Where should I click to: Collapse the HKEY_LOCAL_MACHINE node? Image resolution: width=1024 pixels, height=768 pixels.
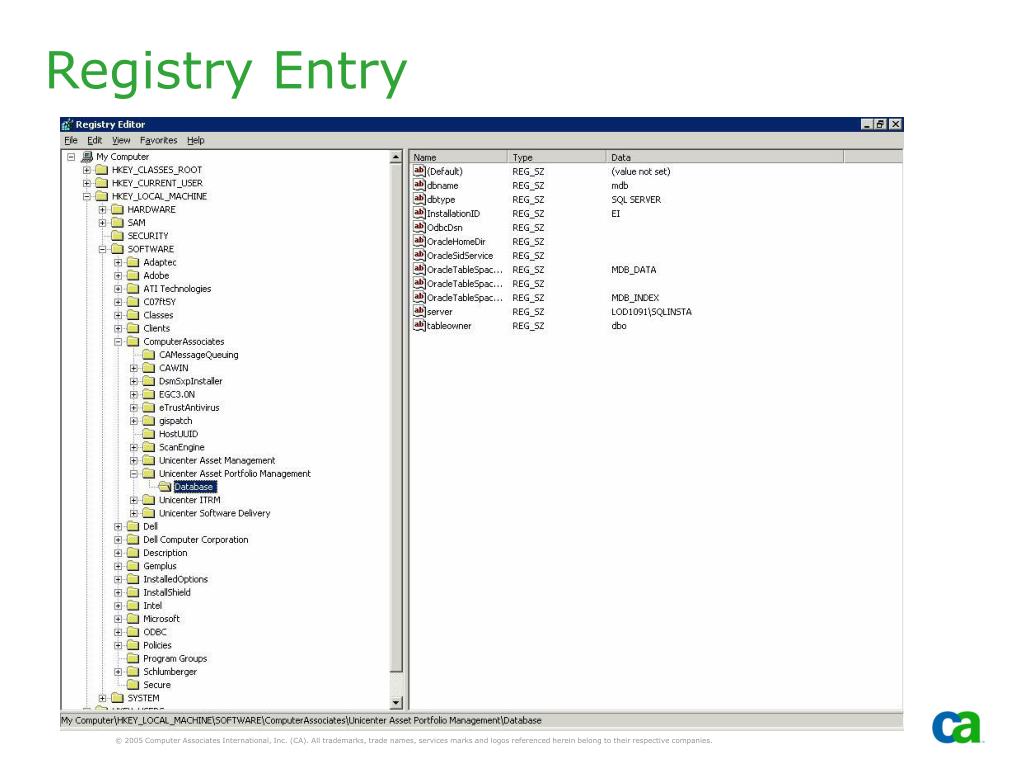point(87,197)
